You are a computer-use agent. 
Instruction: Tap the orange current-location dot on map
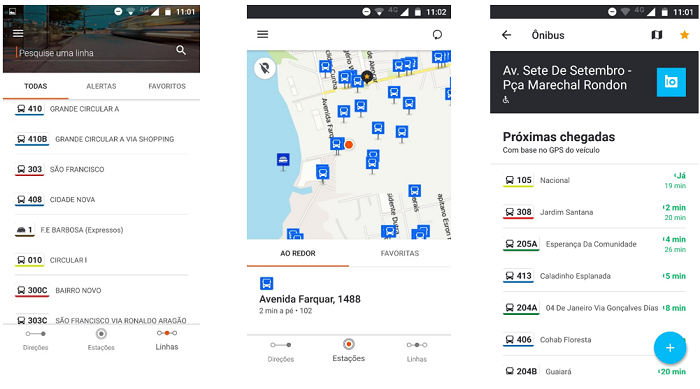click(x=349, y=145)
